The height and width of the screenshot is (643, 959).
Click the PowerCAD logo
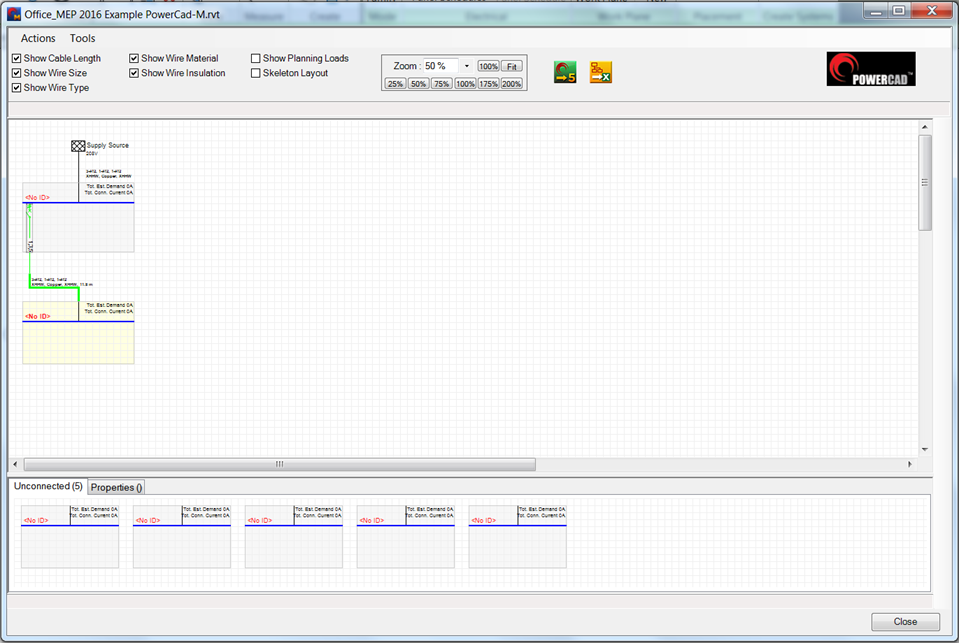pos(871,68)
